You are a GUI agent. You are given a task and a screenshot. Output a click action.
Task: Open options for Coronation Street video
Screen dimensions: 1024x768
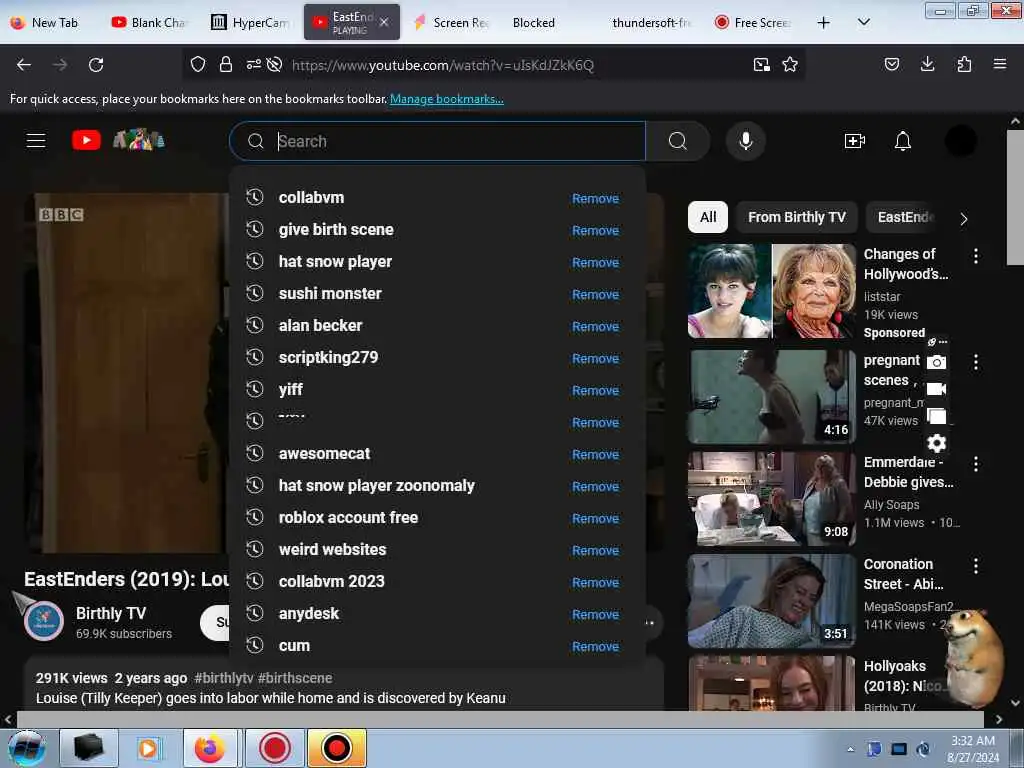click(976, 566)
